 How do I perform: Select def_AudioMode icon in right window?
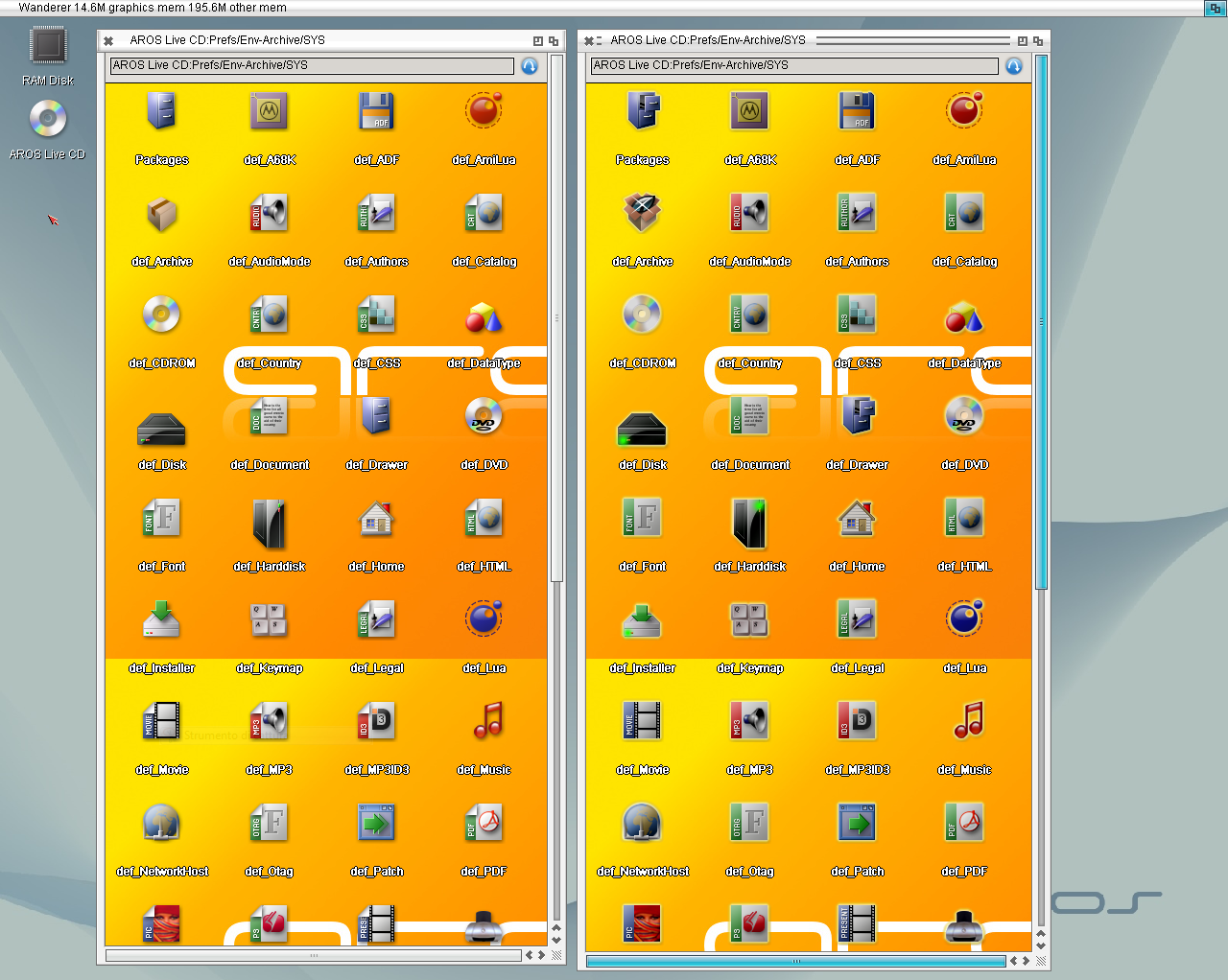(x=749, y=213)
